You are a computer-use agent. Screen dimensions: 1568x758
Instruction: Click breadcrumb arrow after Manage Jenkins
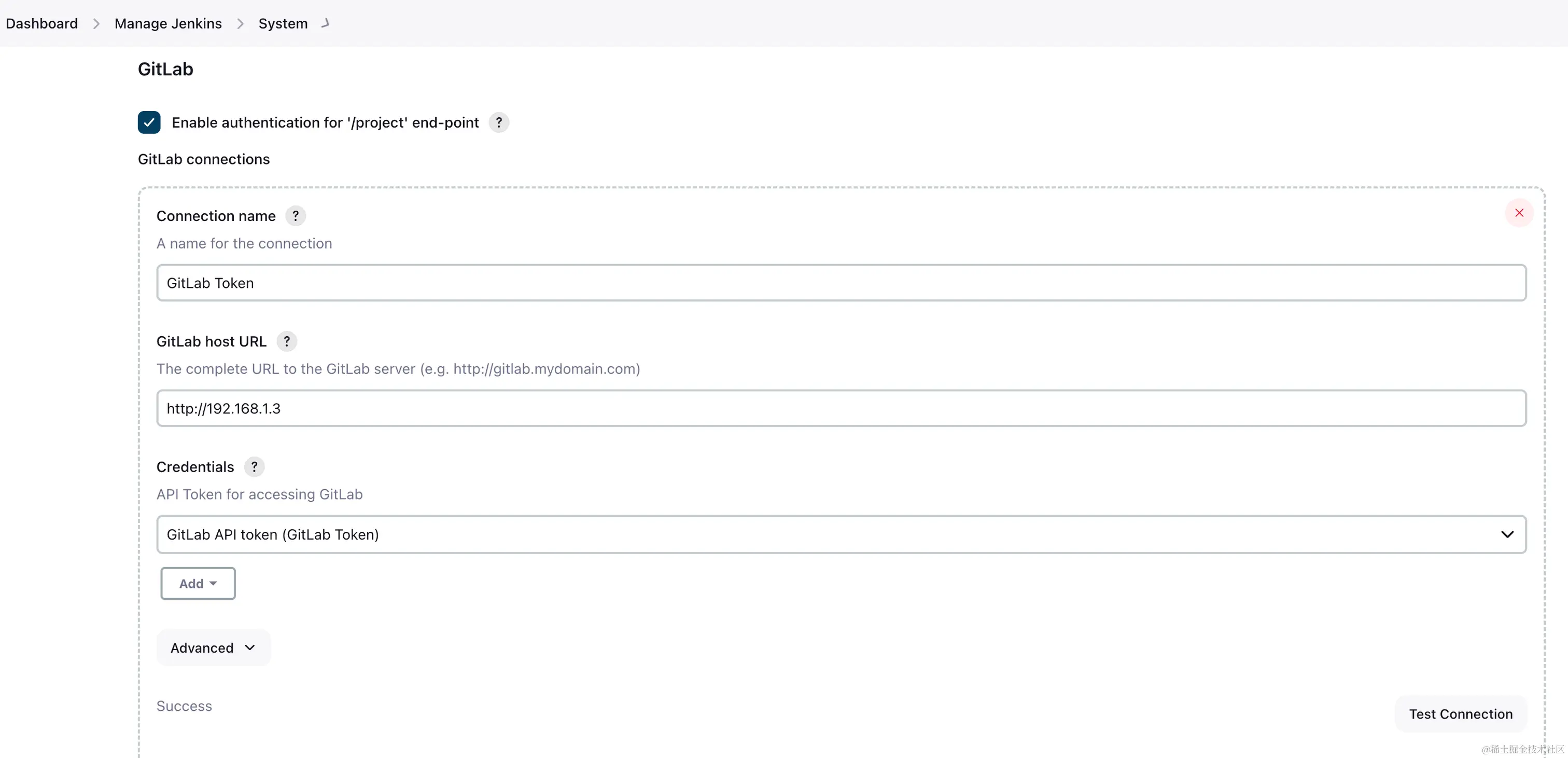click(241, 24)
